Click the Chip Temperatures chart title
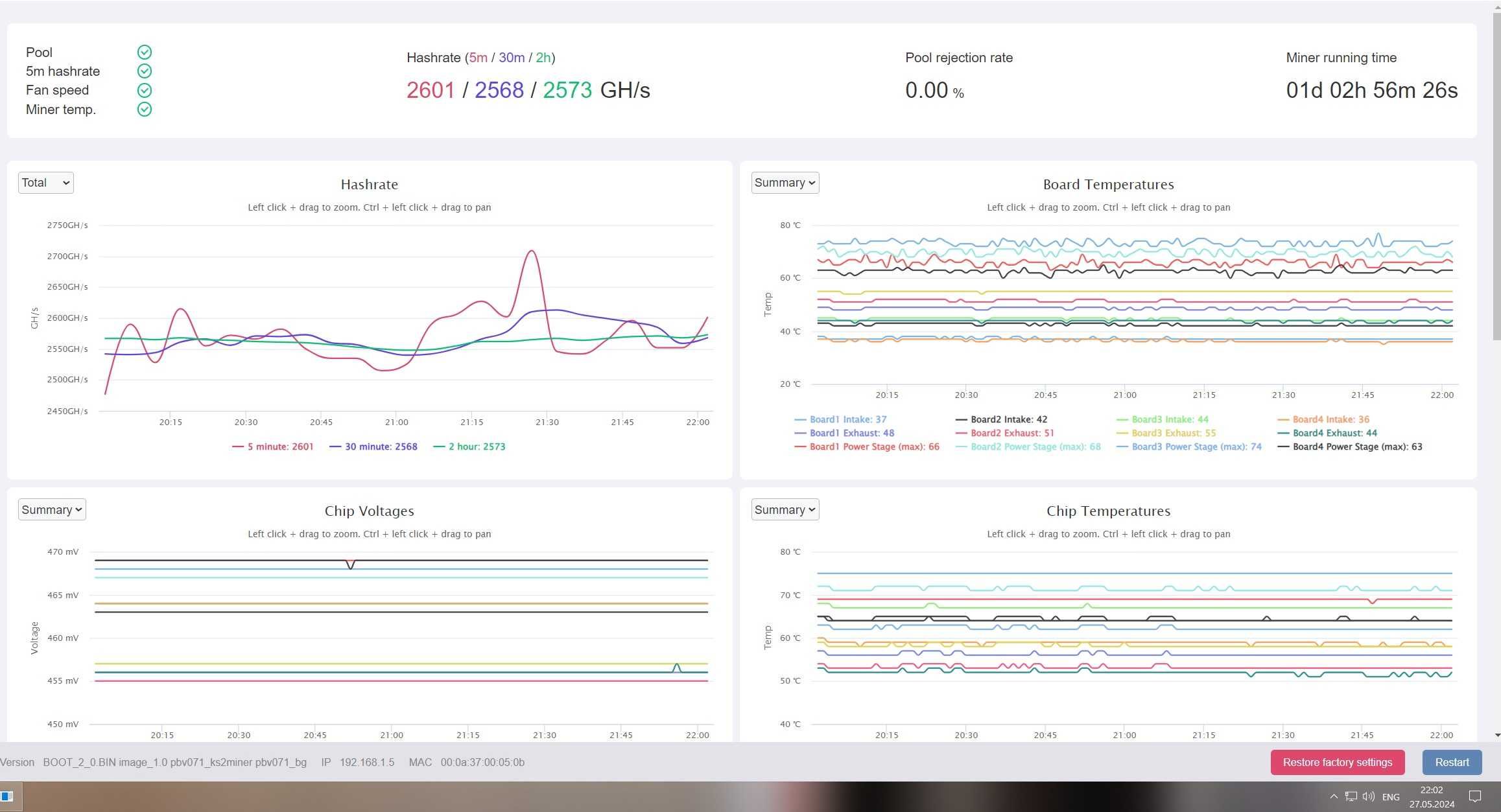The height and width of the screenshot is (812, 1501). 1109,511
